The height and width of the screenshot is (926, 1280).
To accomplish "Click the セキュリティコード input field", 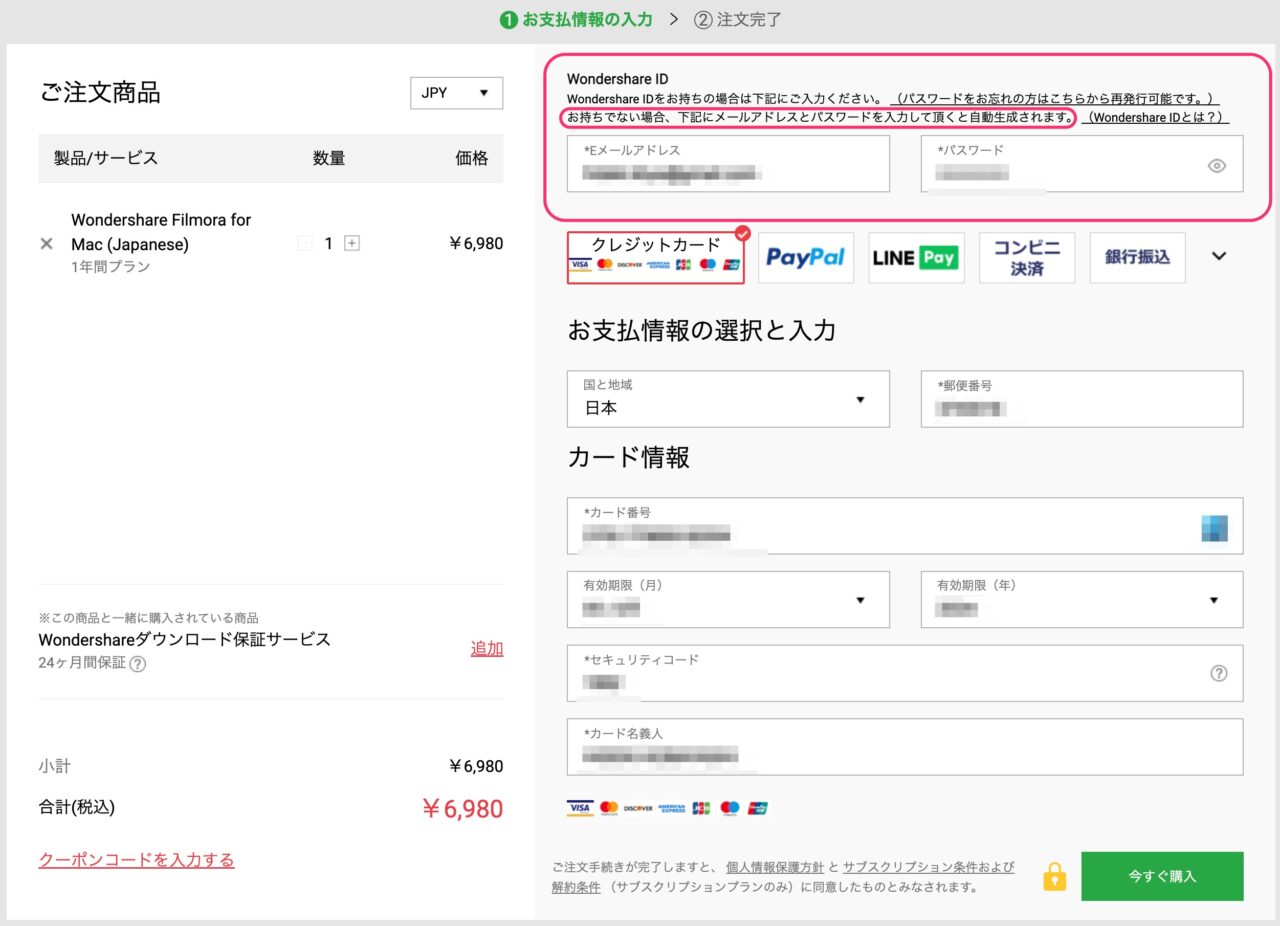I will click(x=905, y=673).
